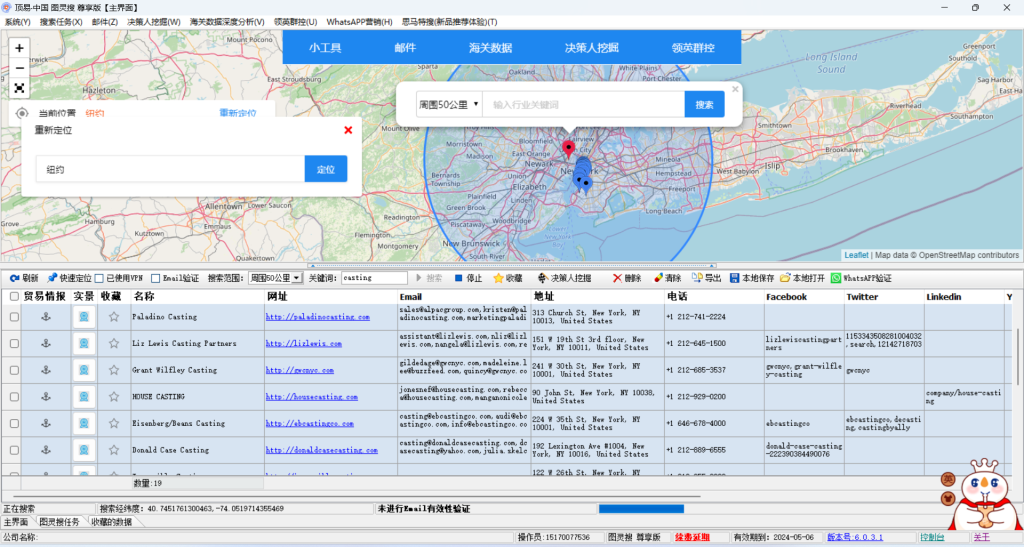The height and width of the screenshot is (547, 1024).
Task: Click the map fullscreen icon
Action: [x=19, y=88]
